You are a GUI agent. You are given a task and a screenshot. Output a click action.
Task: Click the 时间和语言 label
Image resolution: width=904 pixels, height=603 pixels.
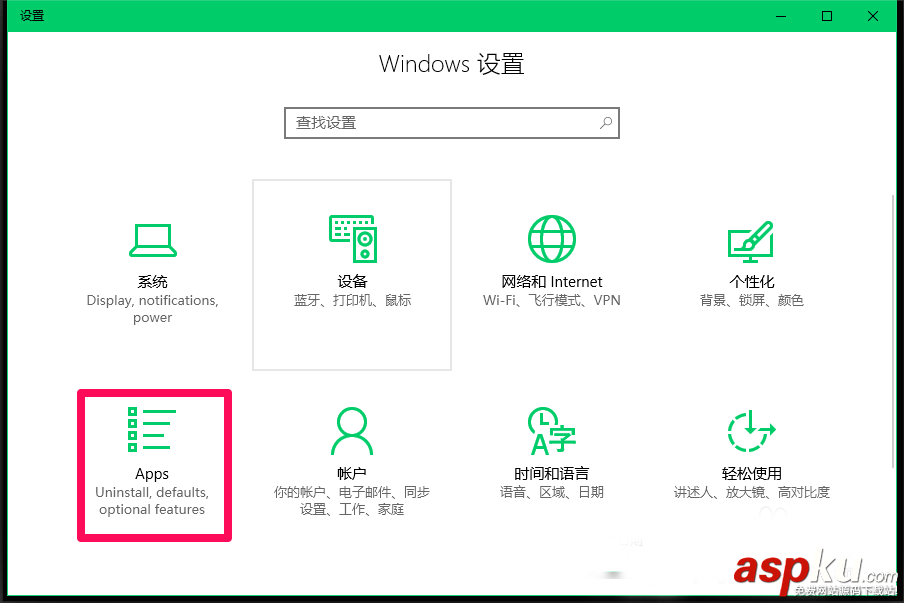click(552, 474)
